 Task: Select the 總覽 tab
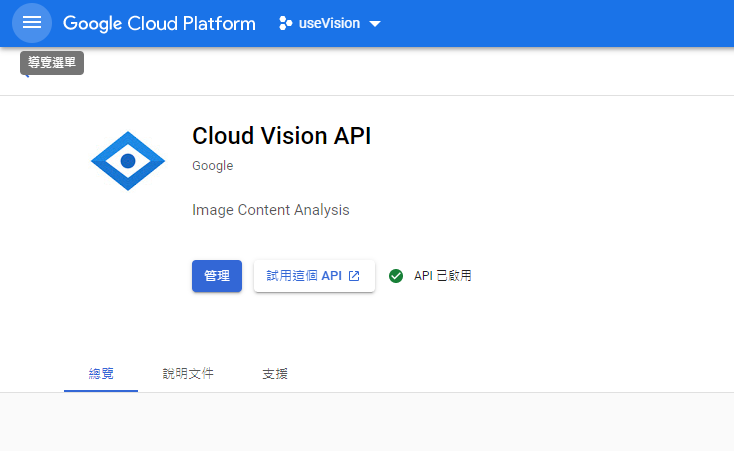[x=101, y=374]
